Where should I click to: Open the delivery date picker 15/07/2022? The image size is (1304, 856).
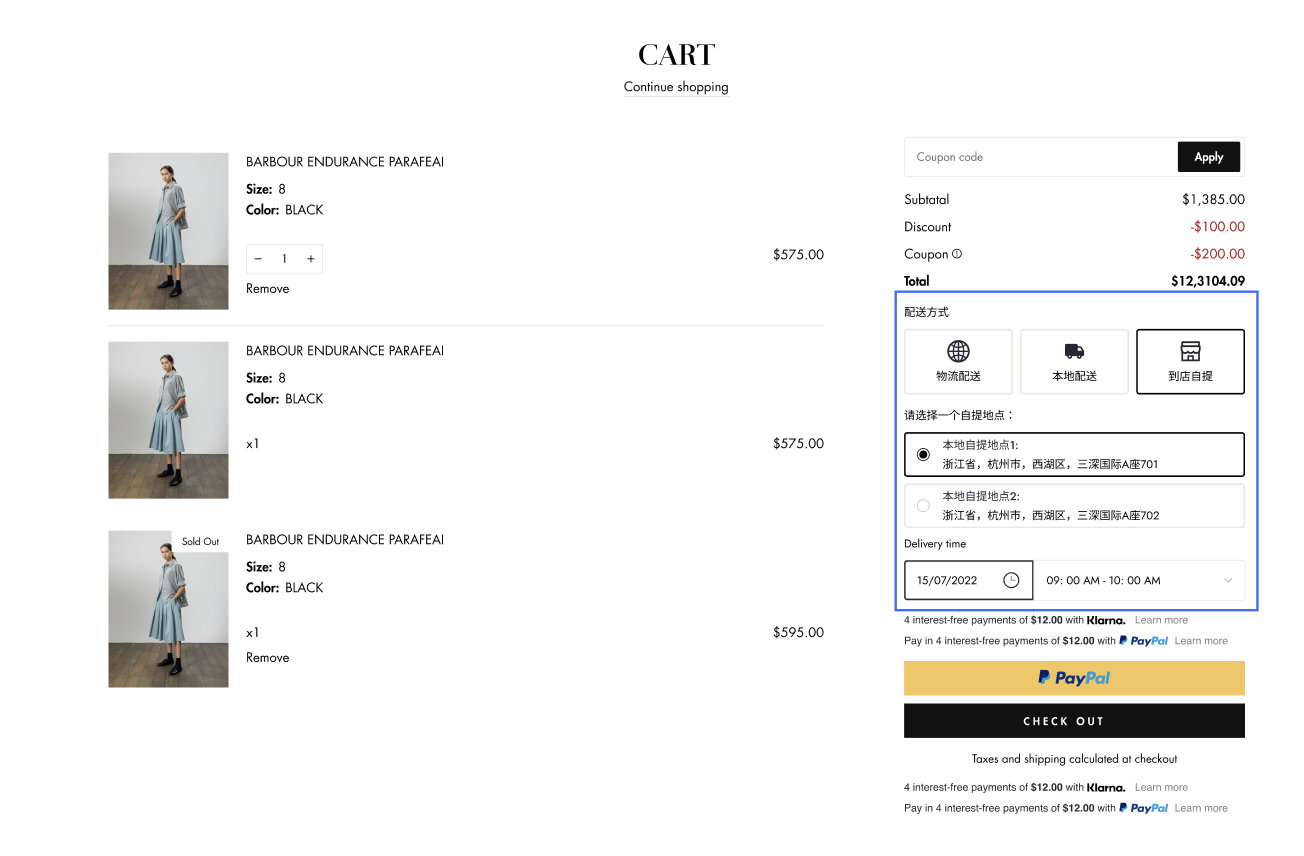coord(968,580)
